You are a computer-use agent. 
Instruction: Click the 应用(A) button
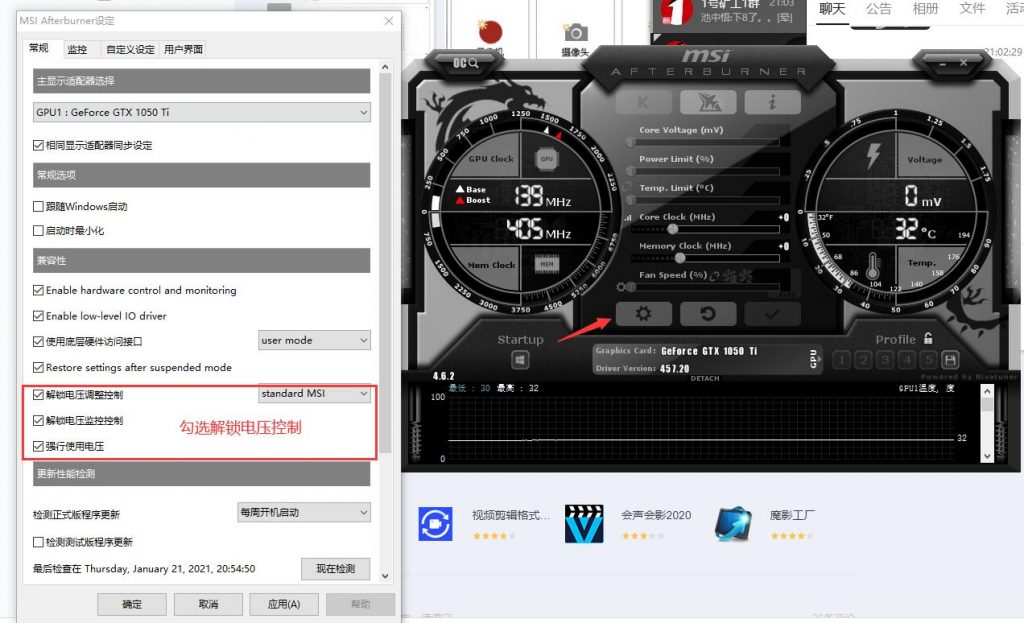click(x=284, y=604)
